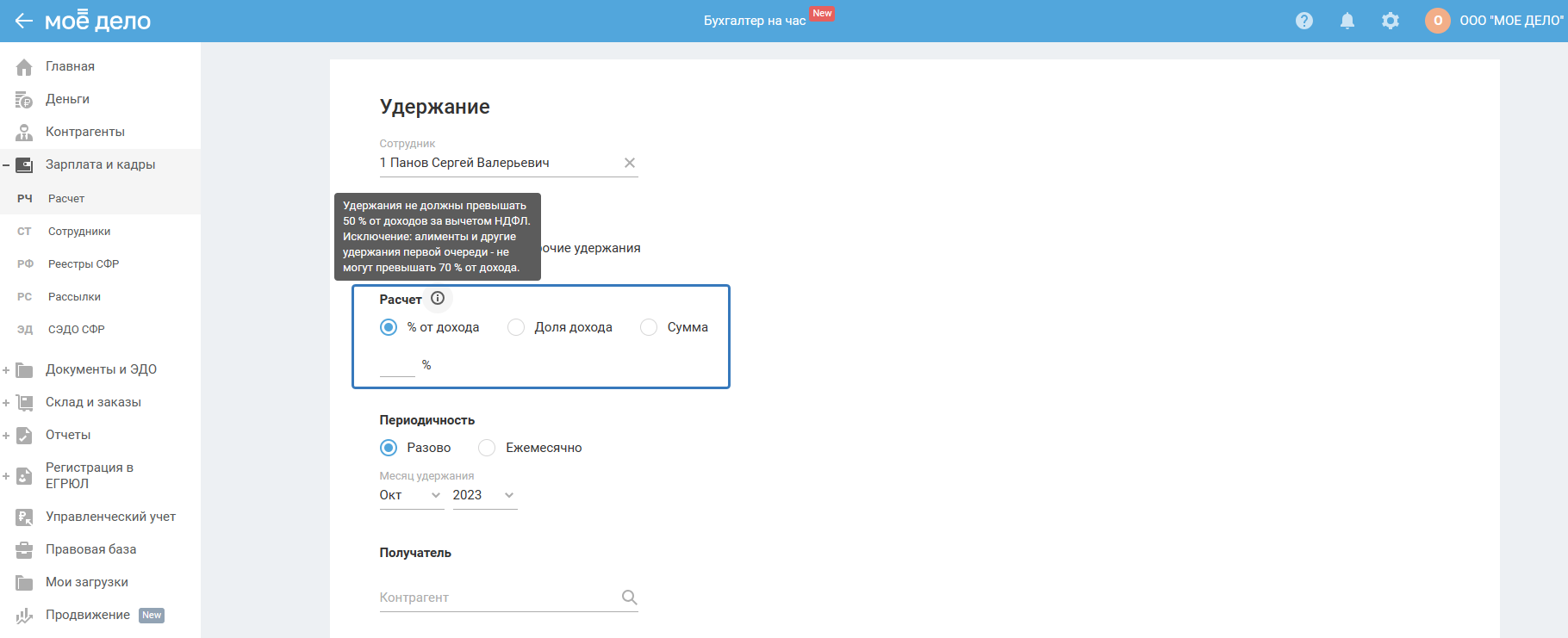
Task: Click the info icon next to Расчет
Action: [438, 298]
